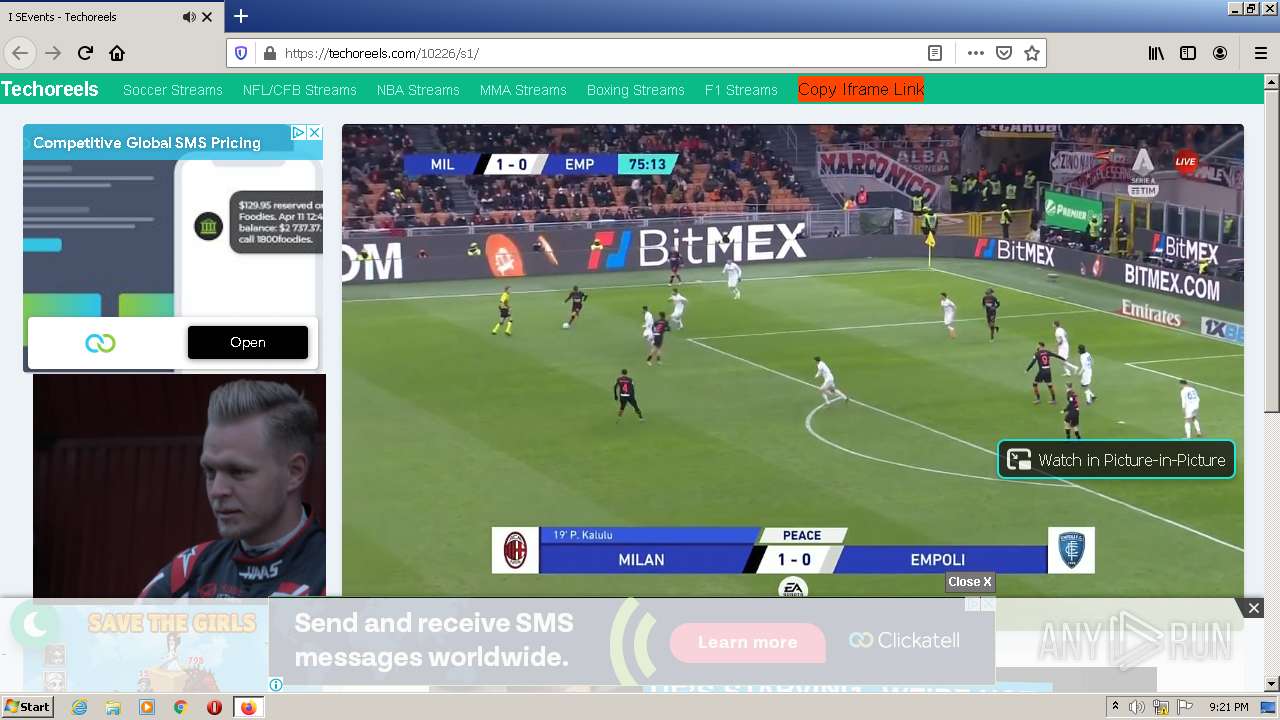Open F1 Streams page
Screen dimensions: 1280x720
(741, 90)
